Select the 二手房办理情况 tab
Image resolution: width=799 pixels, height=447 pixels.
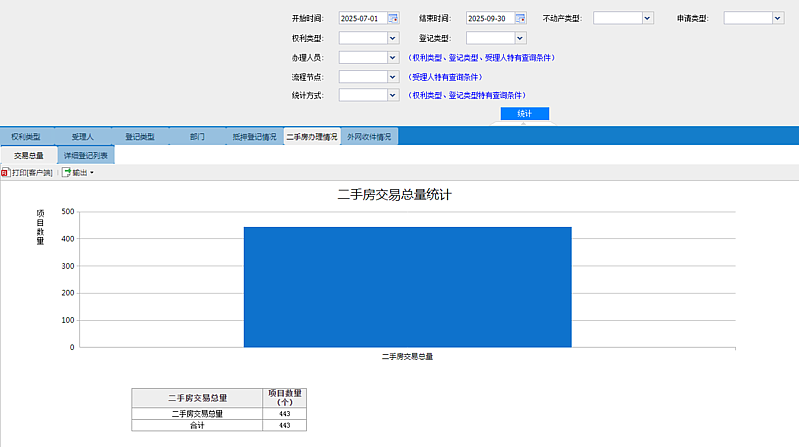312,137
